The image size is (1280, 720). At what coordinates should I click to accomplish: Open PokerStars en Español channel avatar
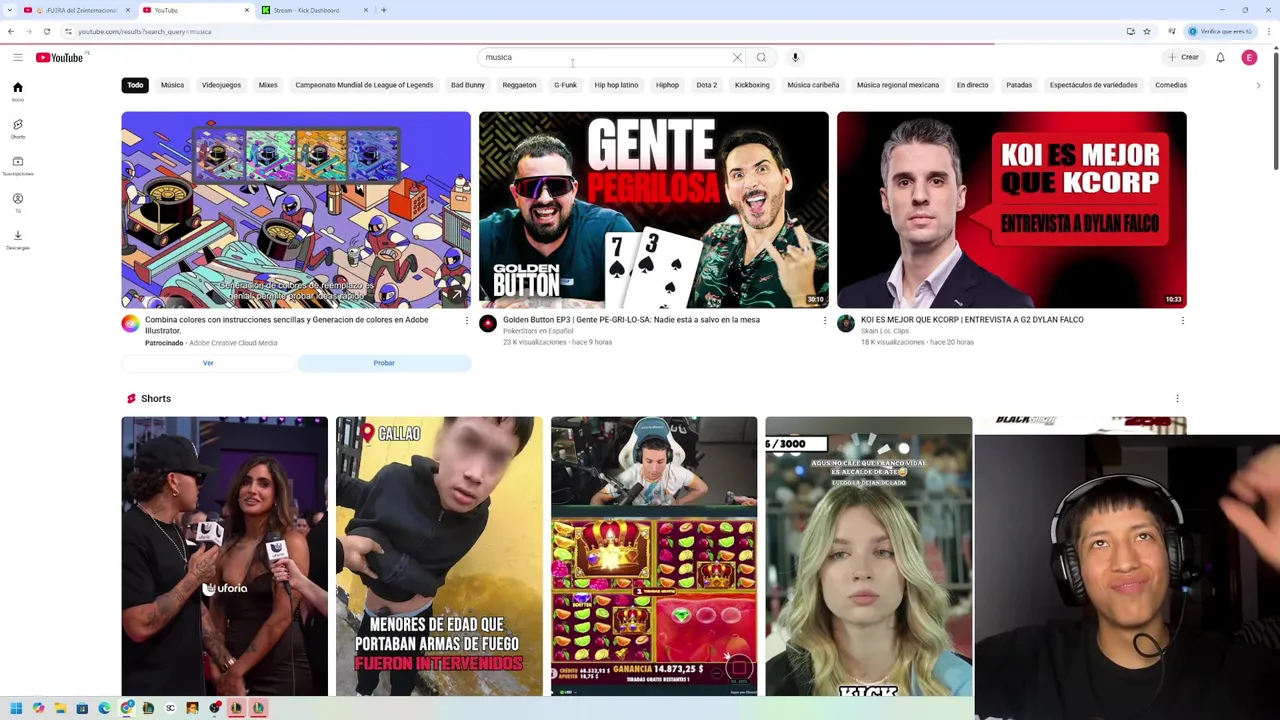[488, 323]
